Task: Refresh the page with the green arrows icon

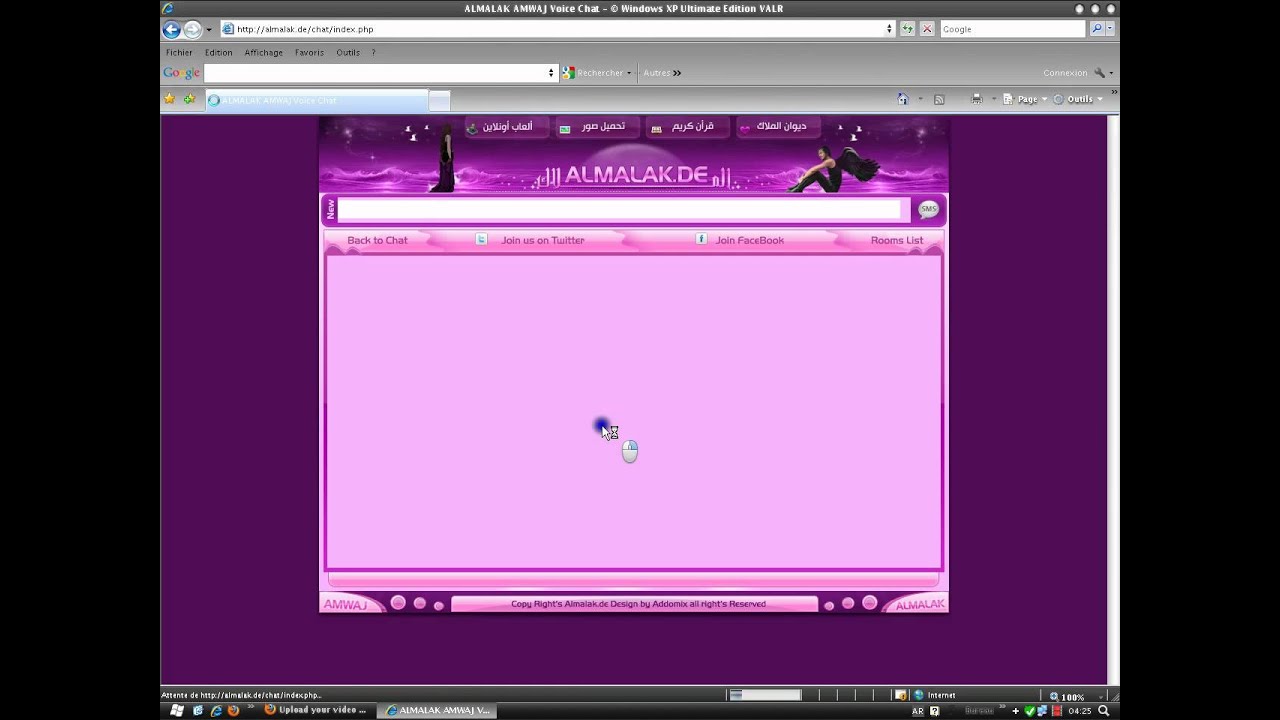Action: tap(907, 29)
